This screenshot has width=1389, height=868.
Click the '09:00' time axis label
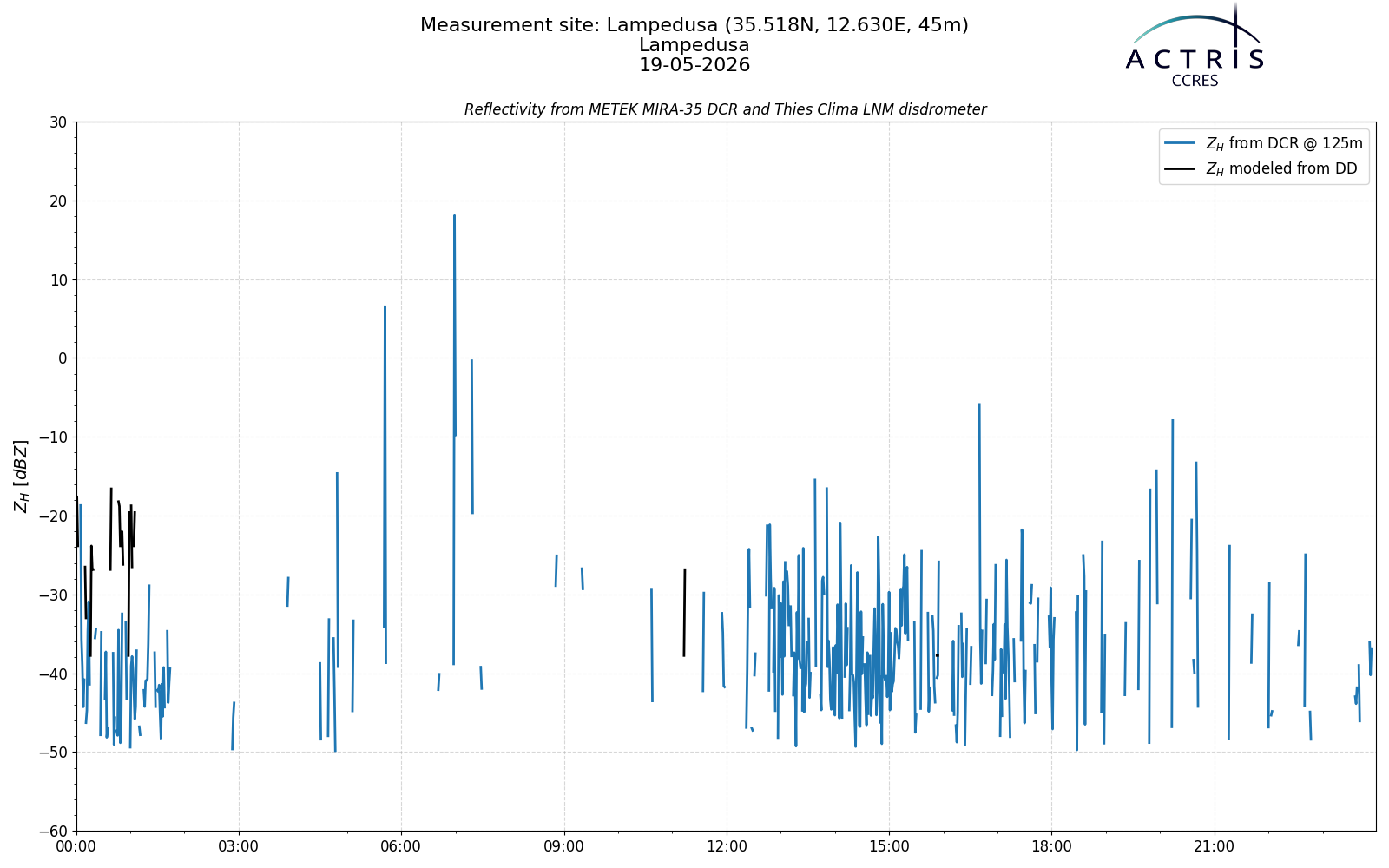coord(564,846)
